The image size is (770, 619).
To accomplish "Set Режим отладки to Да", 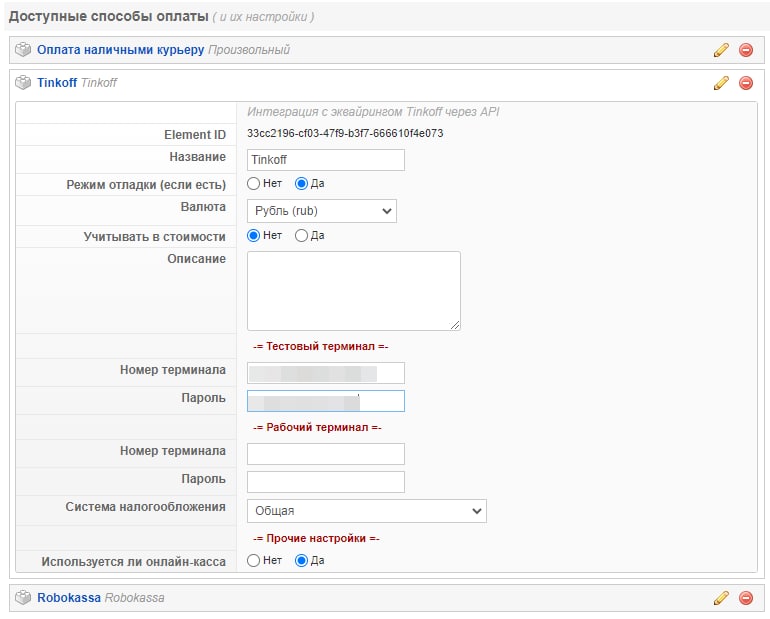I will (x=301, y=184).
